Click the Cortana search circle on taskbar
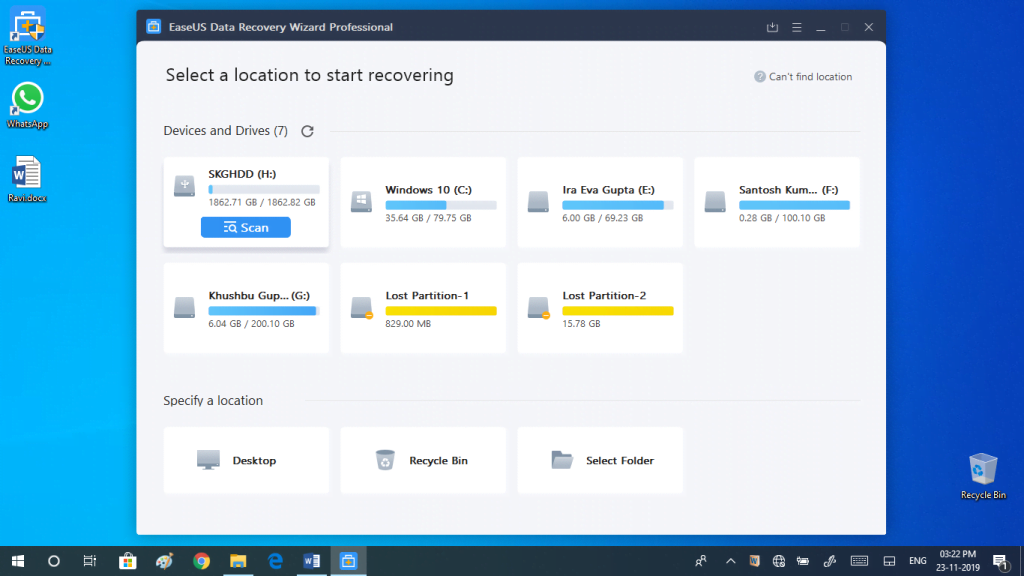This screenshot has width=1024, height=576. pos(54,561)
